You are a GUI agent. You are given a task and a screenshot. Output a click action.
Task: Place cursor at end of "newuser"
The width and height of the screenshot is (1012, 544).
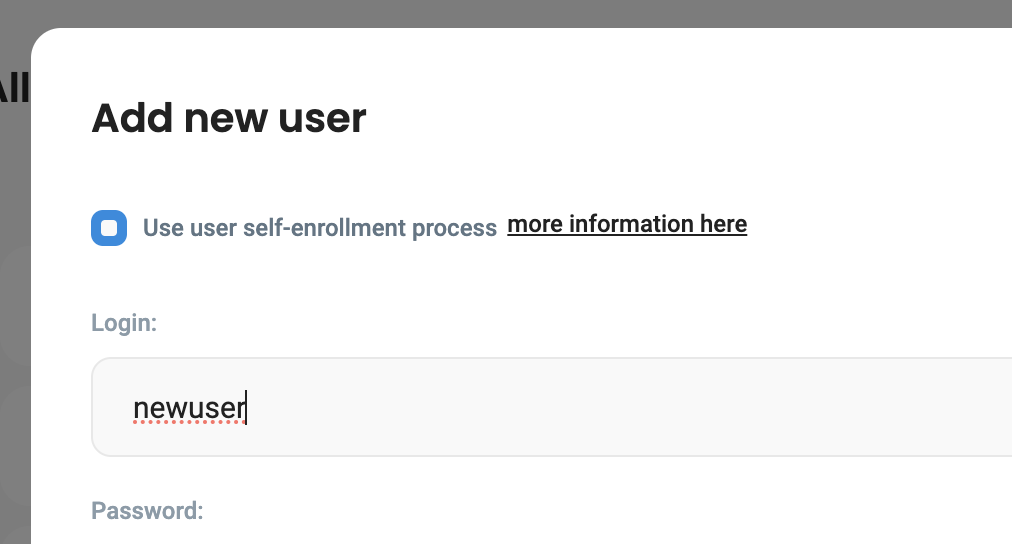pyautogui.click(x=246, y=407)
